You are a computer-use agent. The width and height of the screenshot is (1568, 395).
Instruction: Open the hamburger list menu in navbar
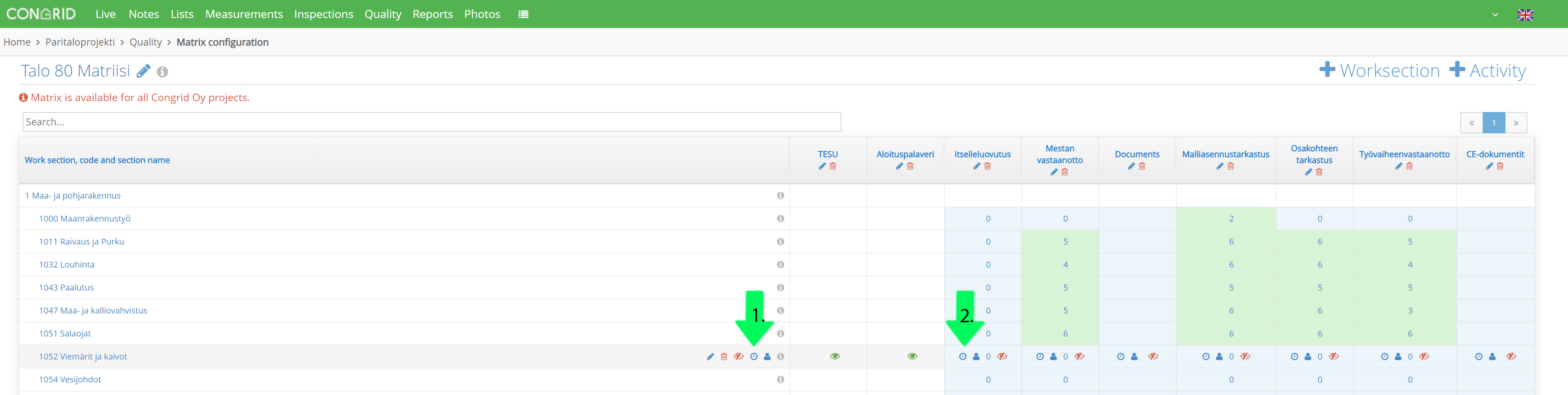[523, 14]
